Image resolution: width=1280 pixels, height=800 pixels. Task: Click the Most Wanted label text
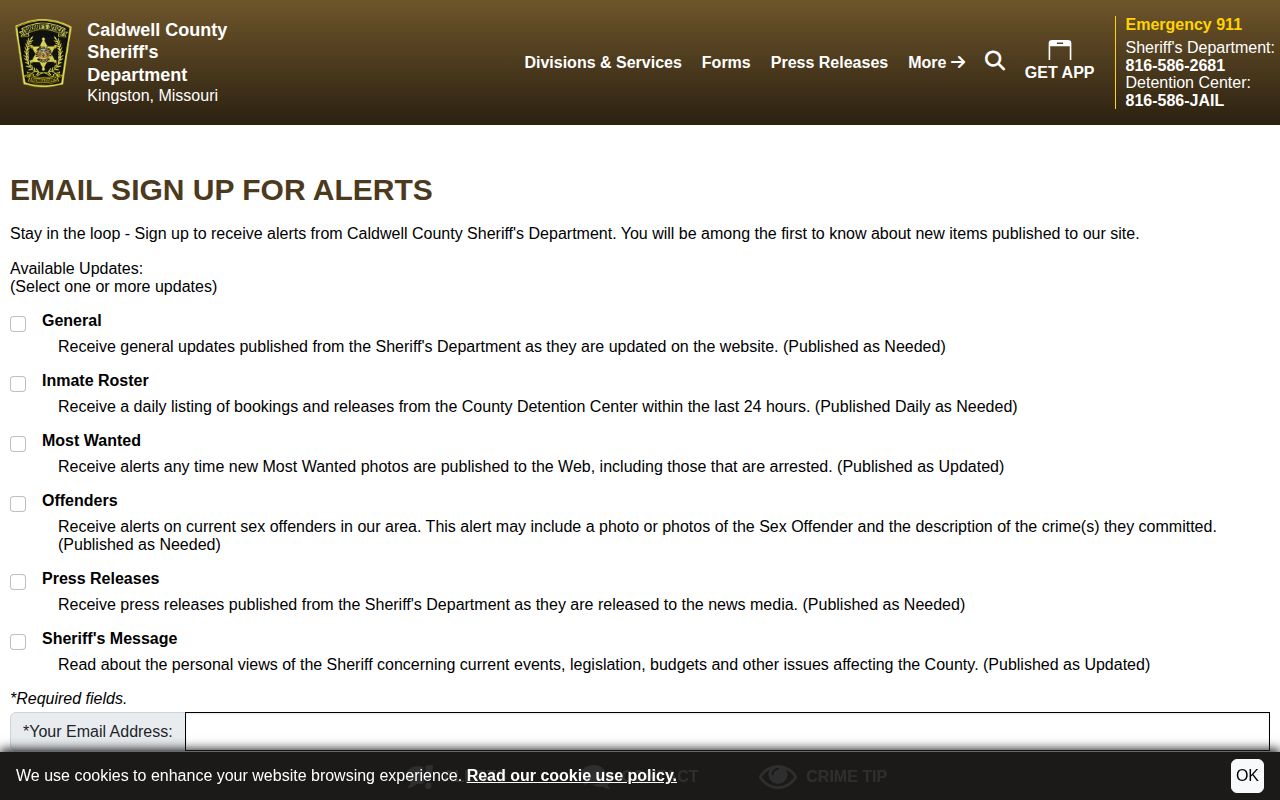[91, 440]
